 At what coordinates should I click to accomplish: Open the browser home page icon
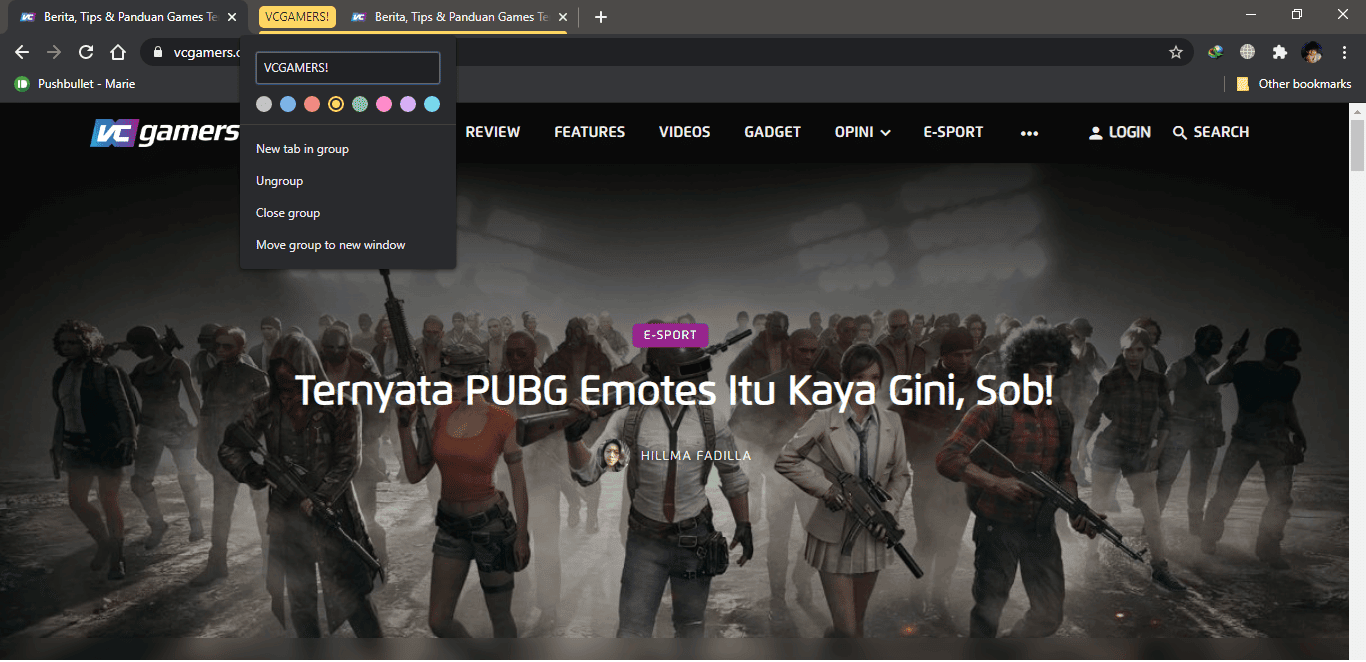(x=118, y=52)
